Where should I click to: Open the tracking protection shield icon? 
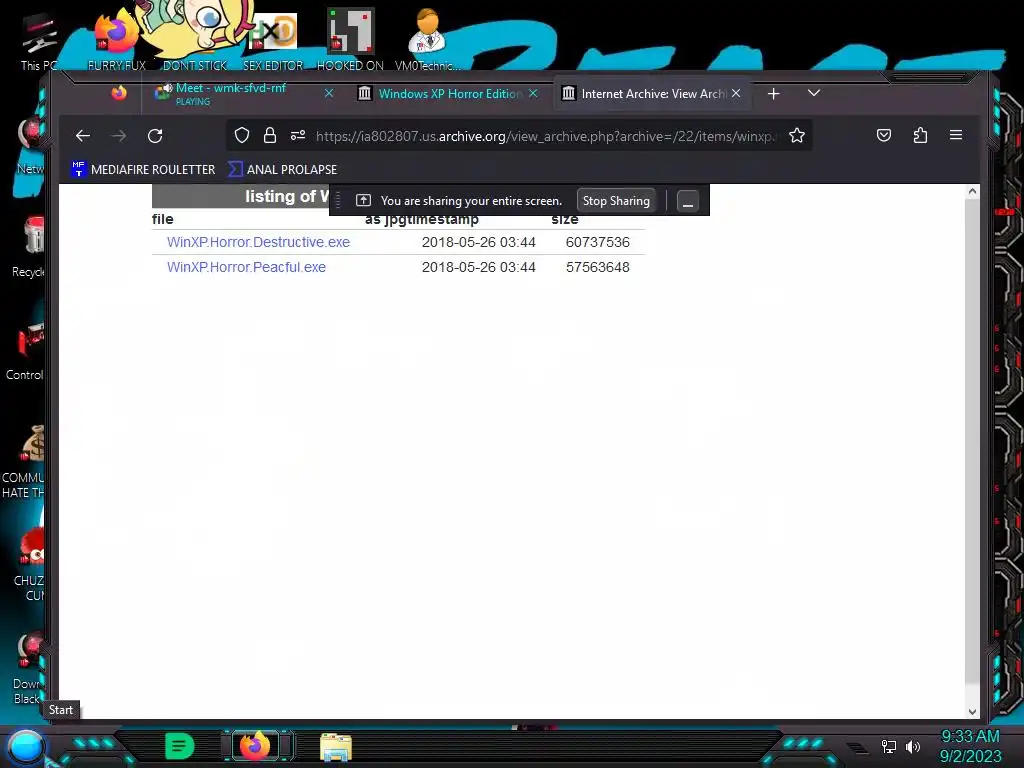[x=242, y=135]
